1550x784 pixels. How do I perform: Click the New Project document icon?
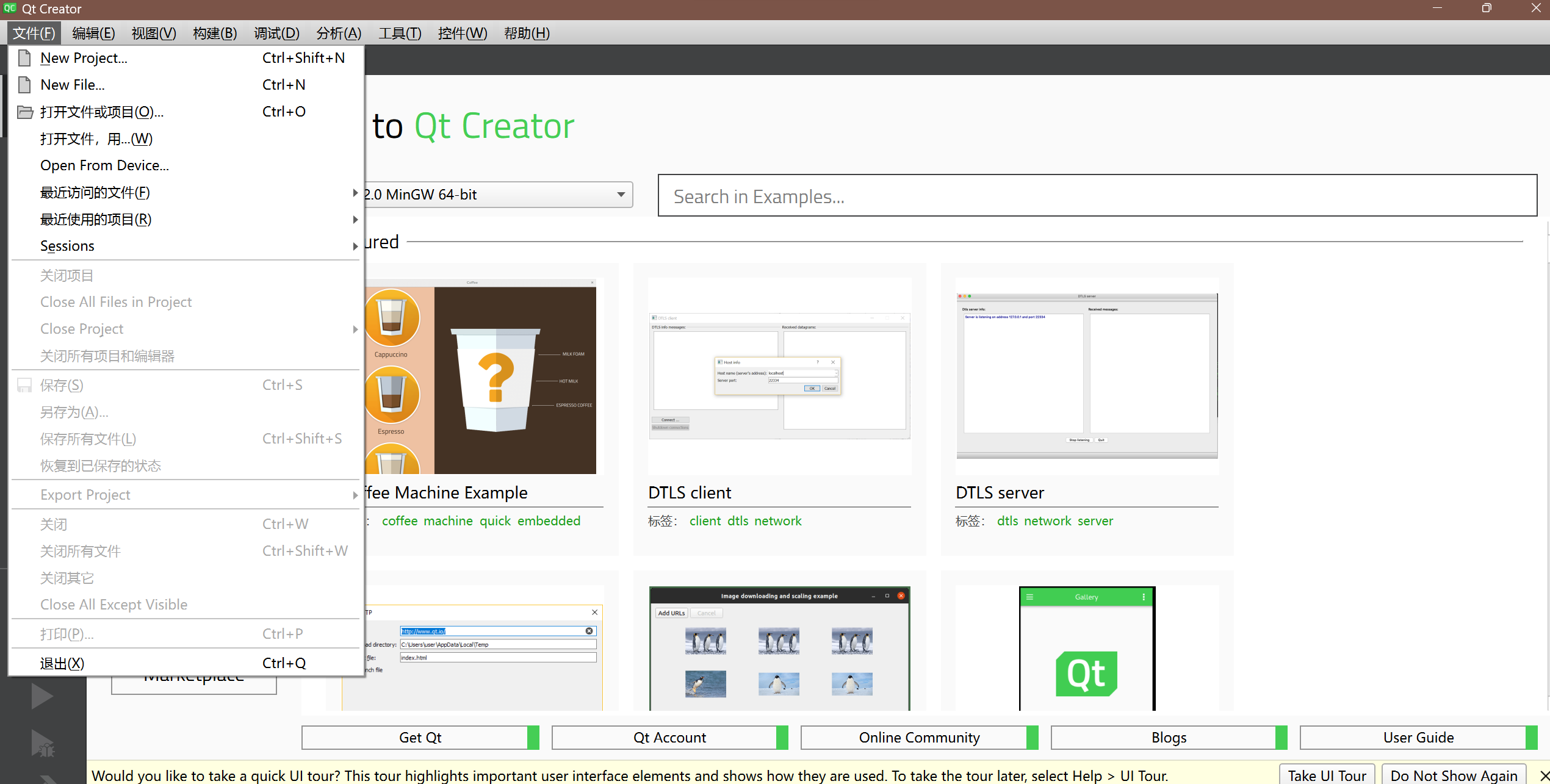(x=24, y=58)
